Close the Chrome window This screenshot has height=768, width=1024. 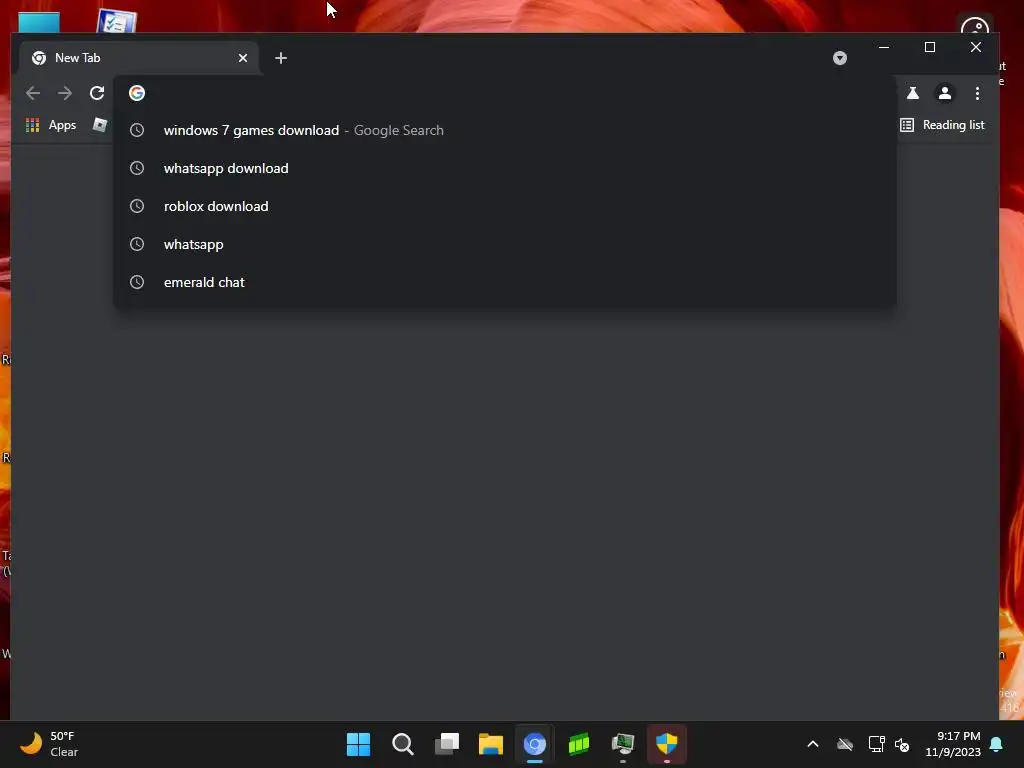click(976, 47)
